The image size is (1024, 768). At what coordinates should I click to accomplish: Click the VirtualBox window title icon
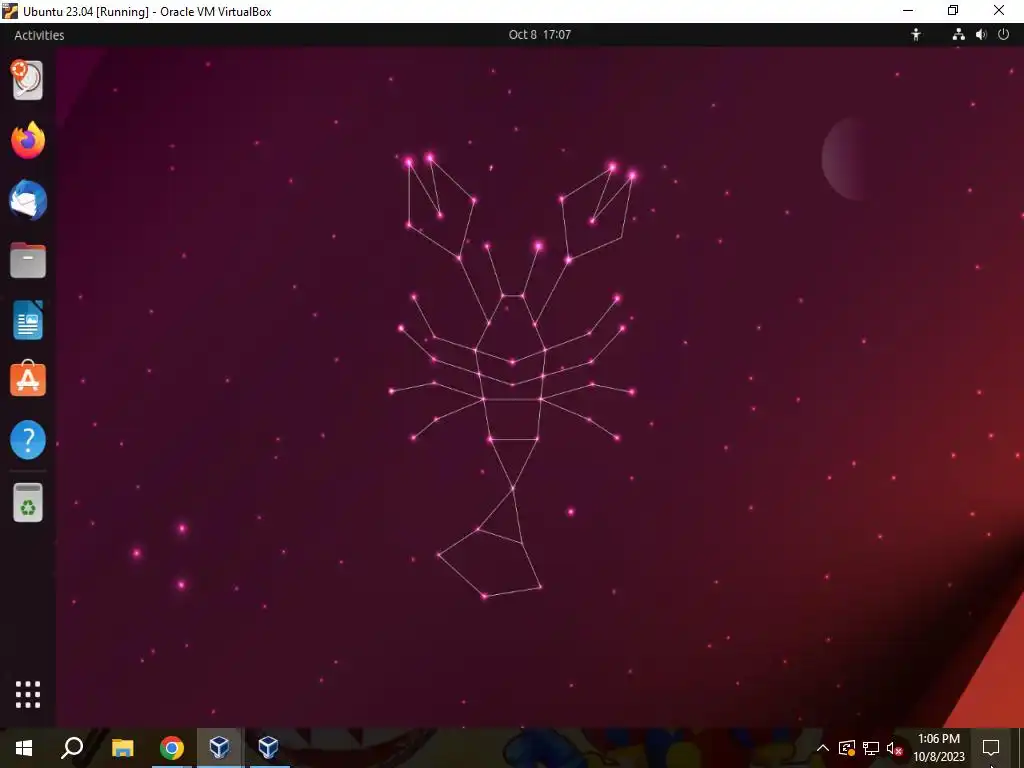(10, 11)
